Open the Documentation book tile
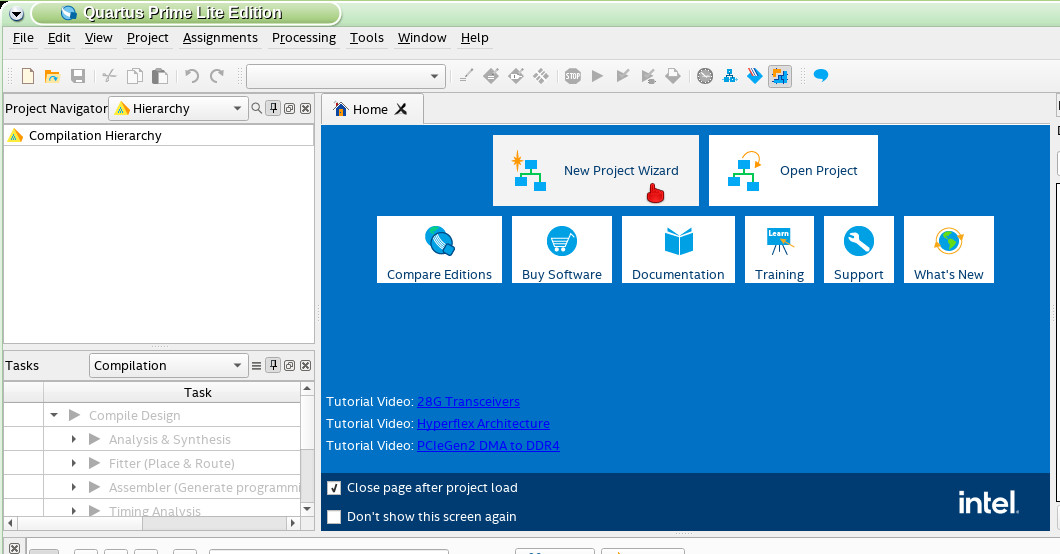This screenshot has width=1060, height=554. pos(678,250)
